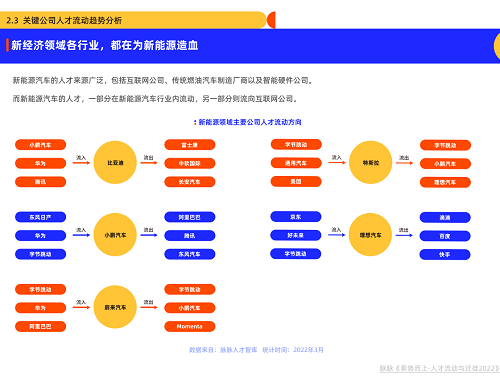Click the 通用汽车 pill
Viewport: 500px width, 377px height.
tap(296, 163)
